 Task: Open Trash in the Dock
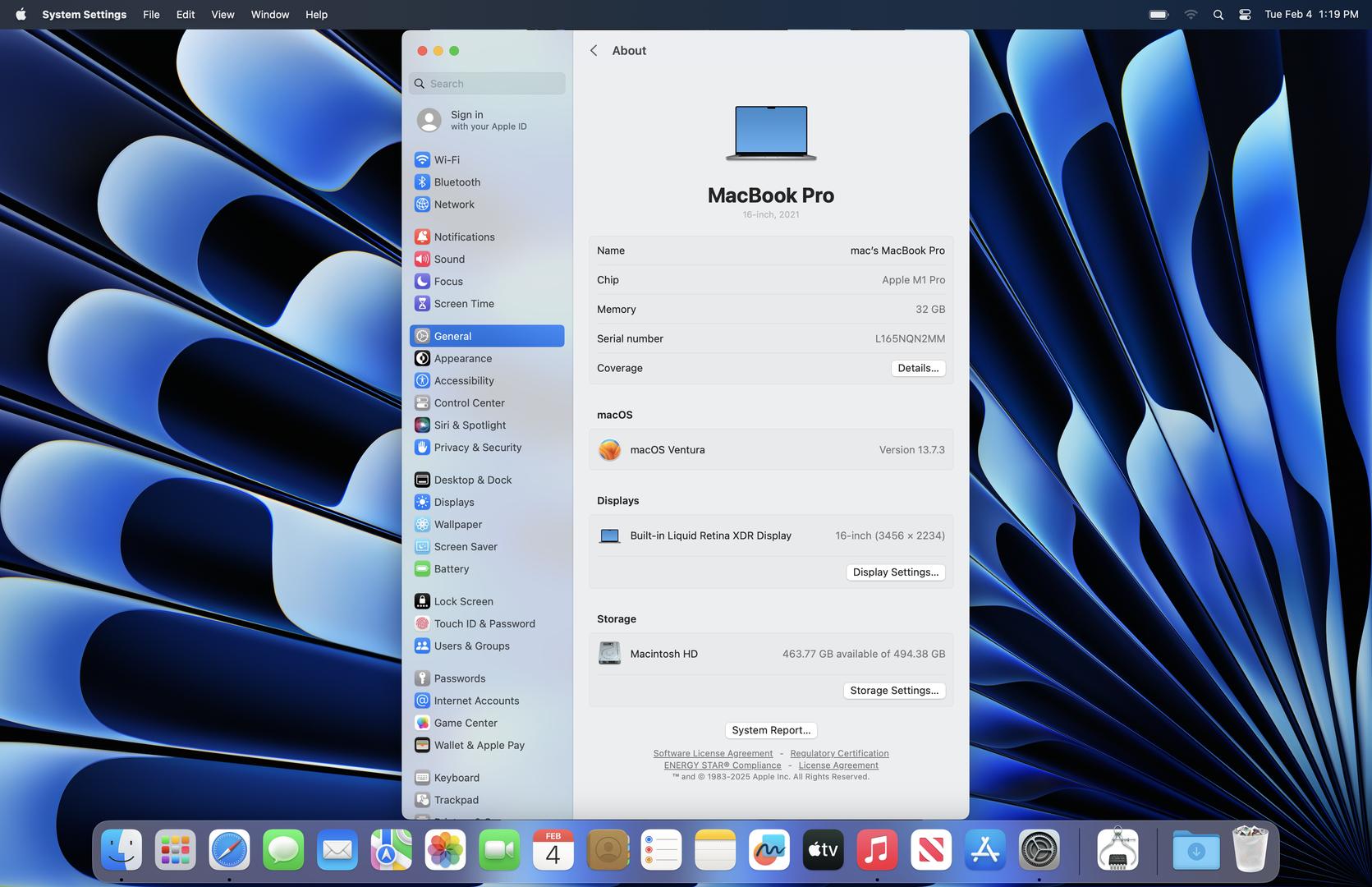(x=1250, y=850)
